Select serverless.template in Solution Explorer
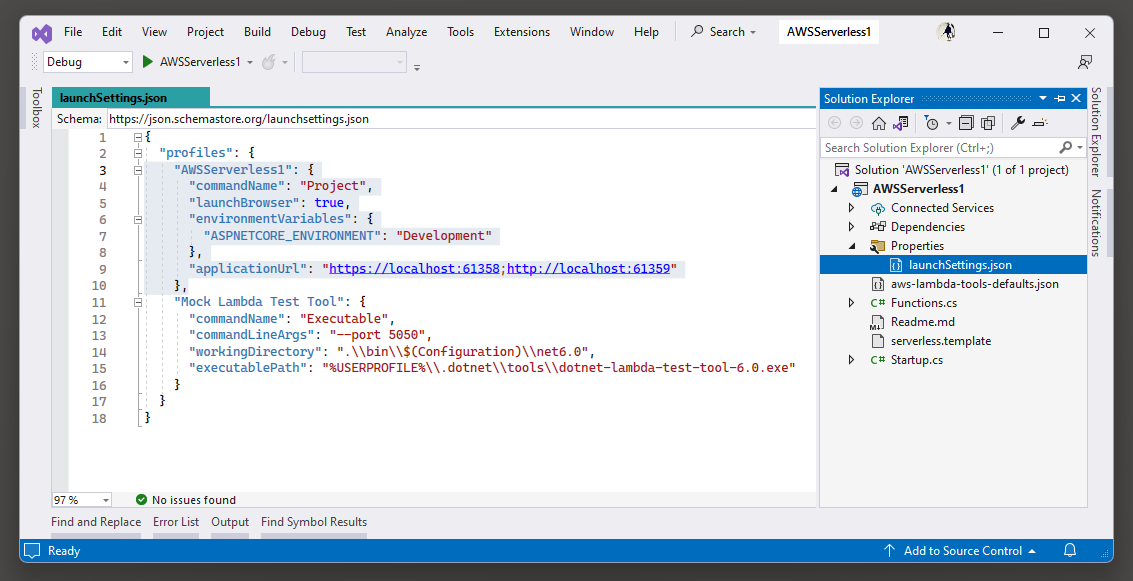1133x581 pixels. coord(940,341)
